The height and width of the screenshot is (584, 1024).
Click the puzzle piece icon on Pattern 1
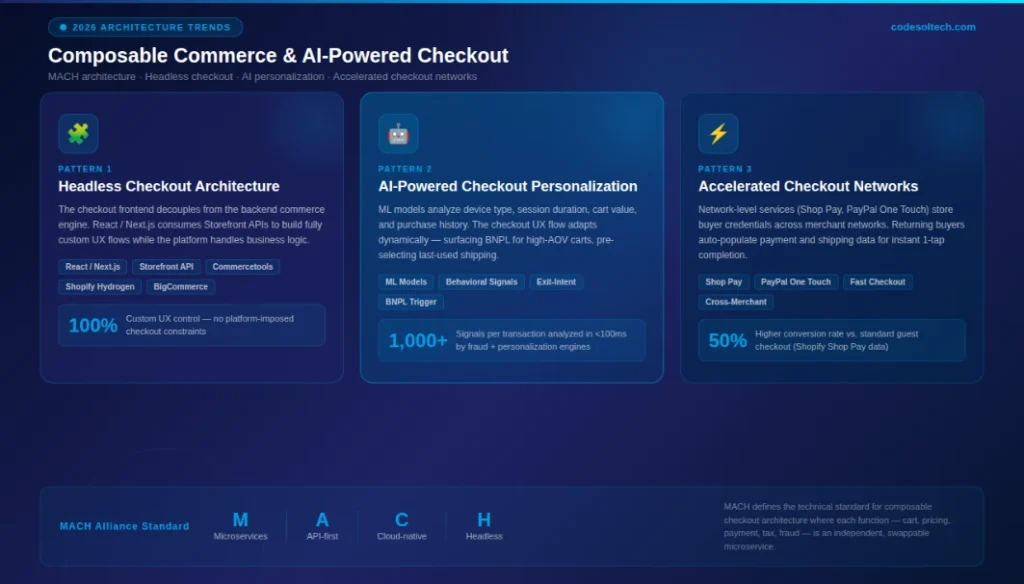78,133
